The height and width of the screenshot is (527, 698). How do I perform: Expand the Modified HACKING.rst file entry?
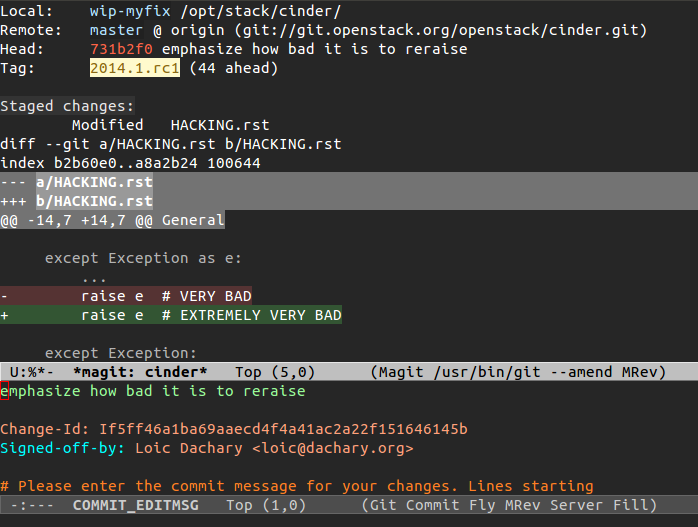point(170,125)
